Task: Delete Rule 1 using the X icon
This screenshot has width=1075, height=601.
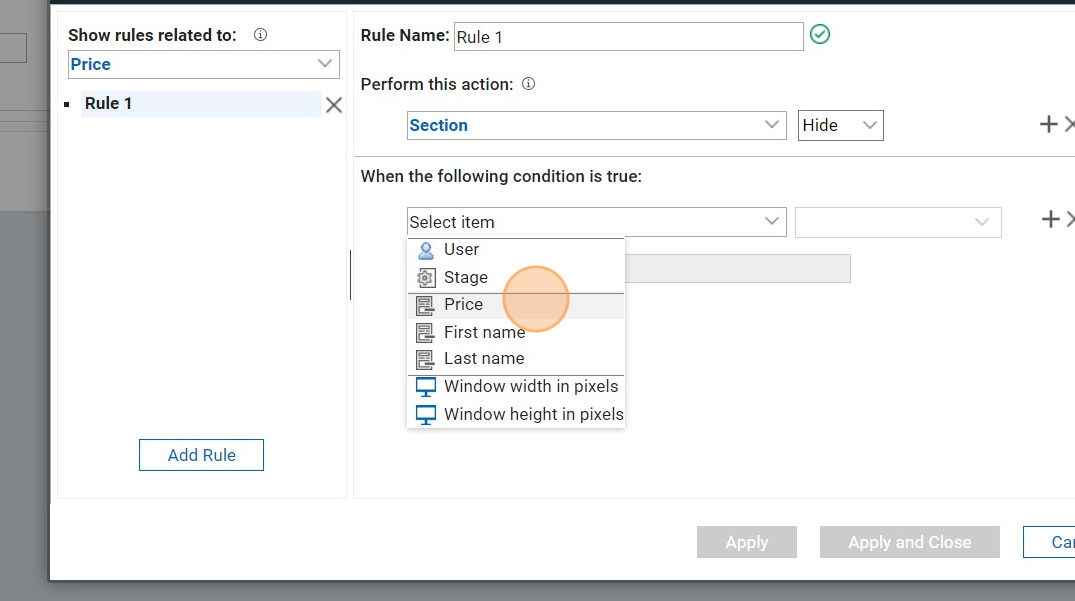Action: pos(334,105)
